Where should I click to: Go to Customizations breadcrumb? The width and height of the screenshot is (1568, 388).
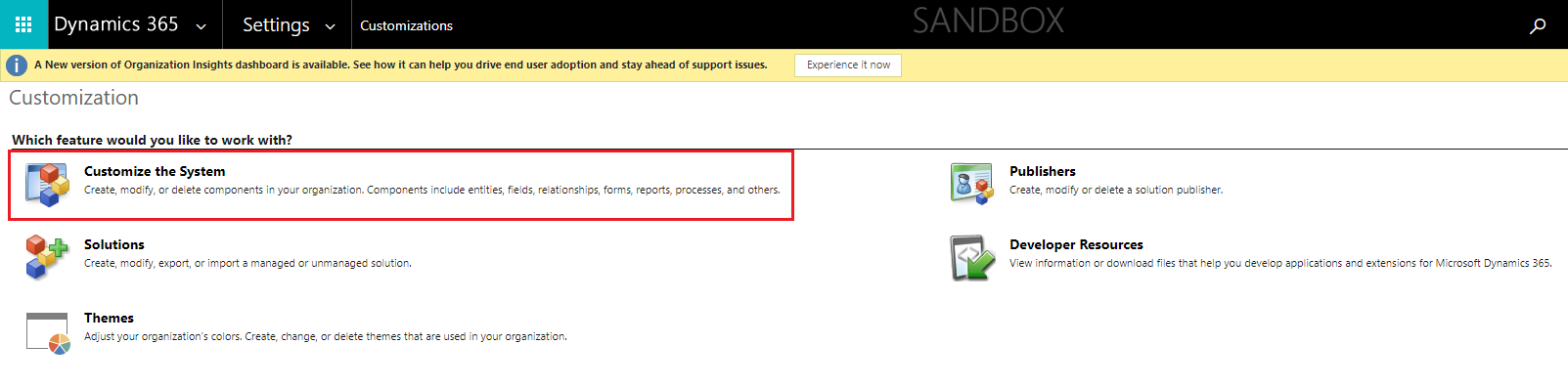point(406,25)
